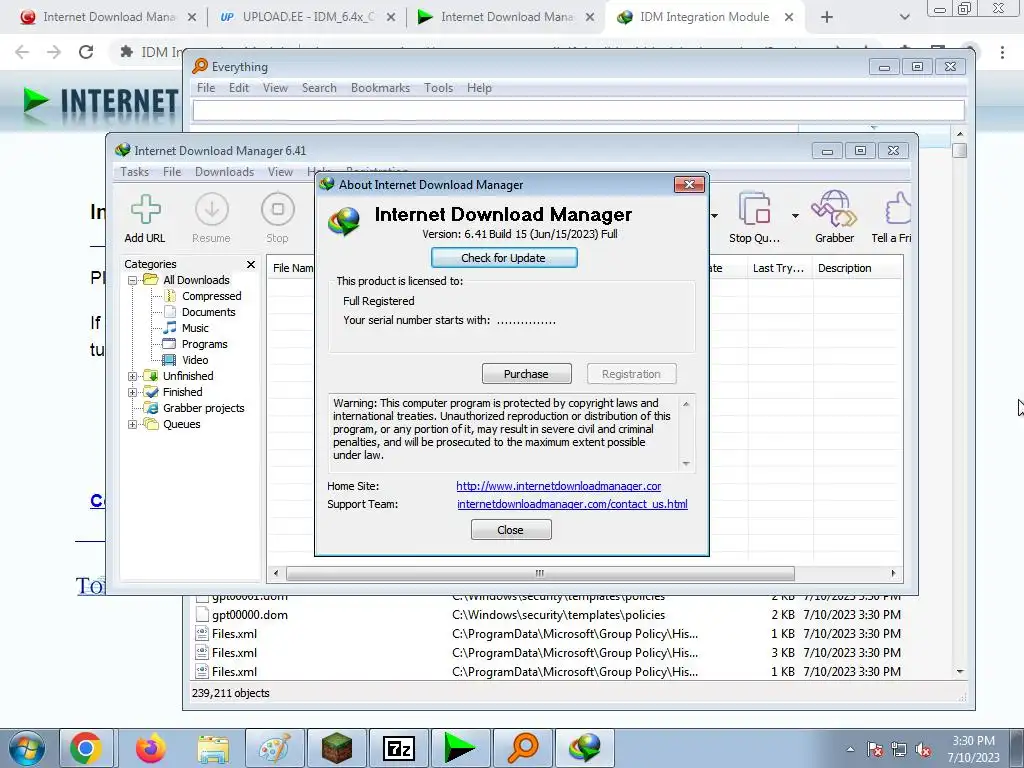The width and height of the screenshot is (1024, 768).
Task: Click the IDM horizontal scrollbar thumb
Action: [540, 573]
